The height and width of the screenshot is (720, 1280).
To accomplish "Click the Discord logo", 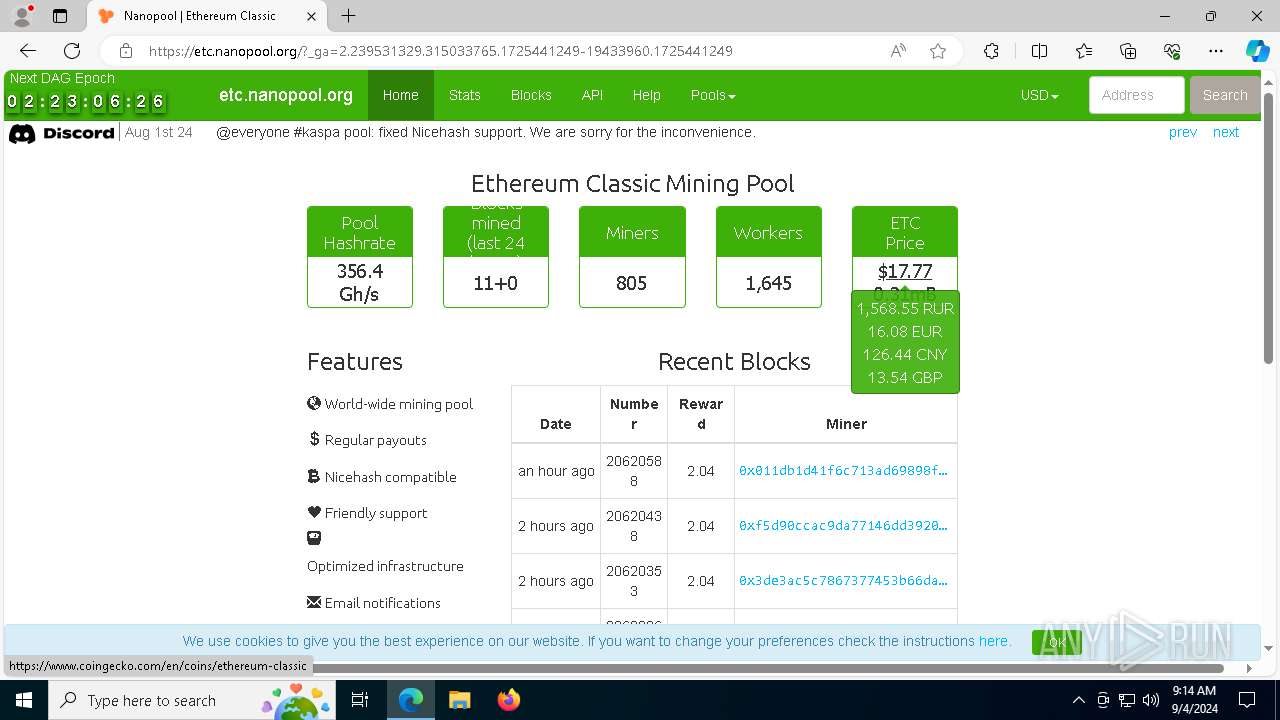I will (x=62, y=133).
